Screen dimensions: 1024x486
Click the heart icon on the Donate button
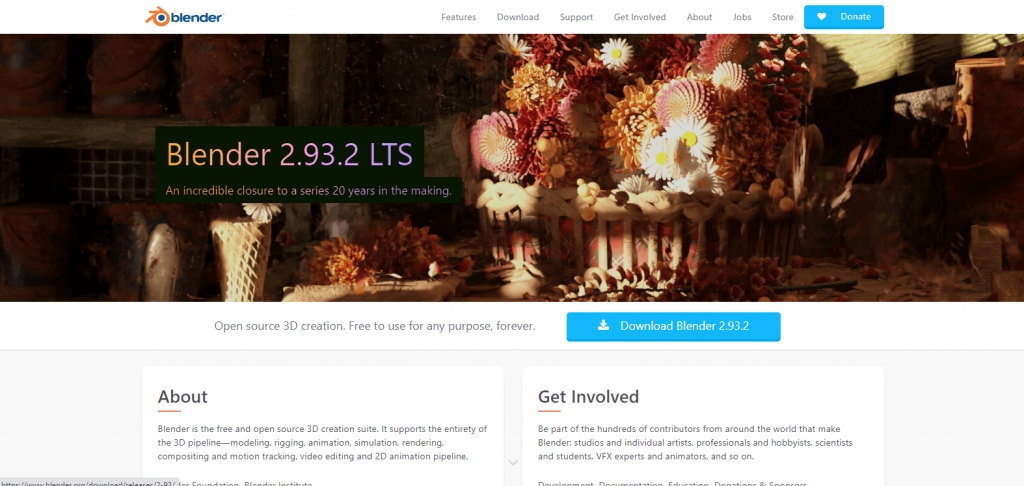[x=822, y=17]
